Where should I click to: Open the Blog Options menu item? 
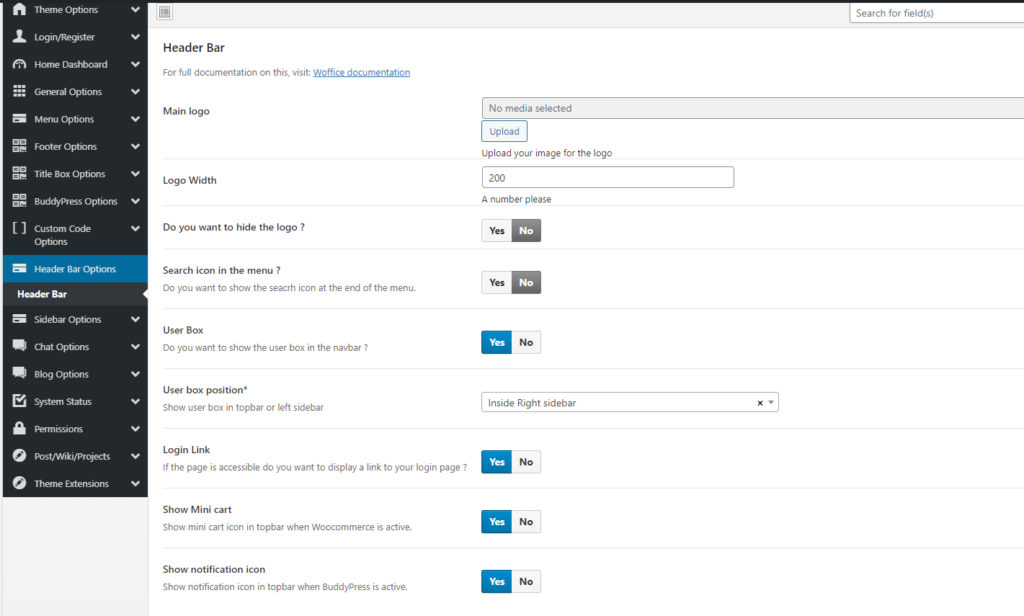click(62, 375)
